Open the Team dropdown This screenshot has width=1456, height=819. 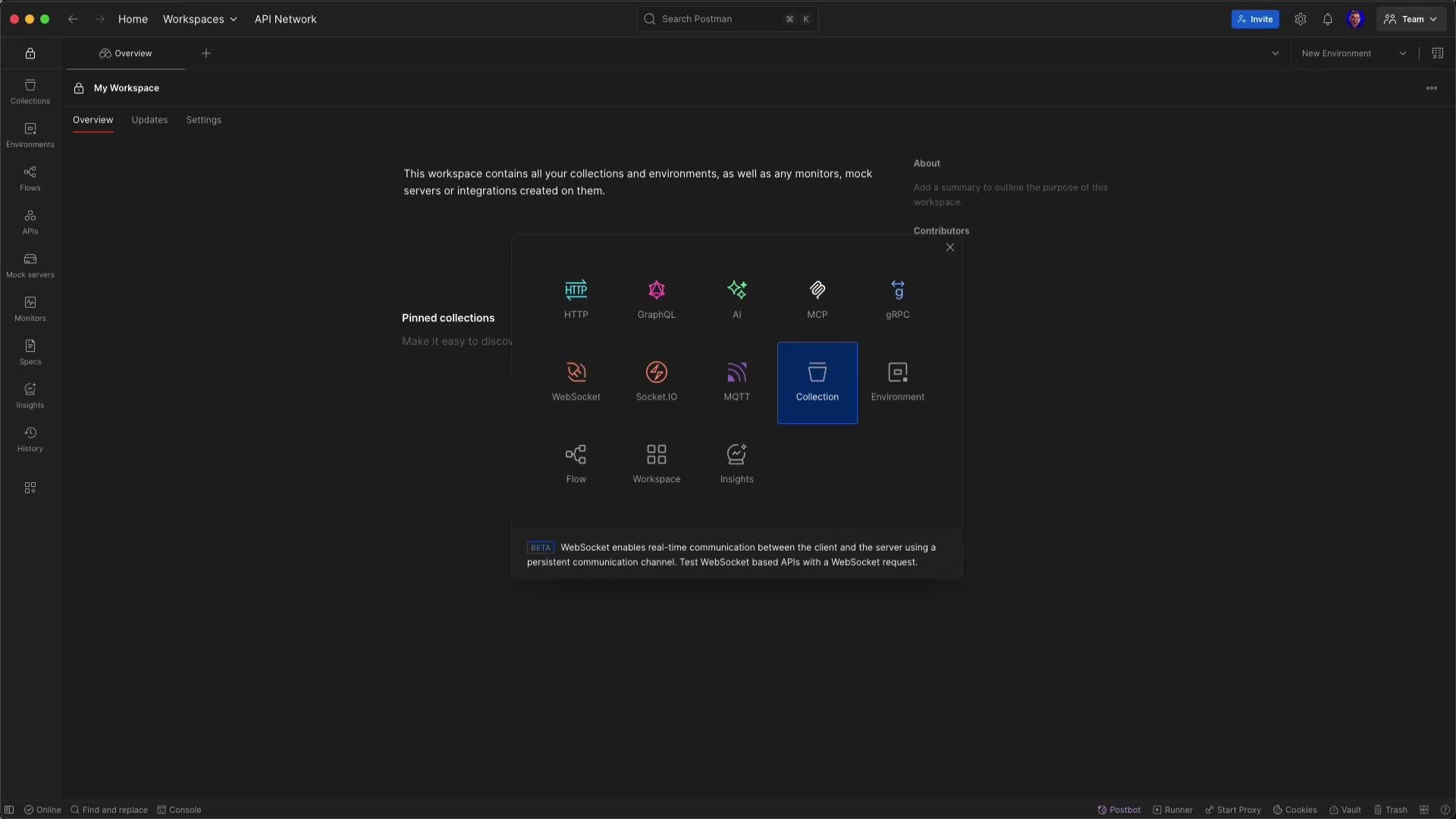(x=1410, y=19)
